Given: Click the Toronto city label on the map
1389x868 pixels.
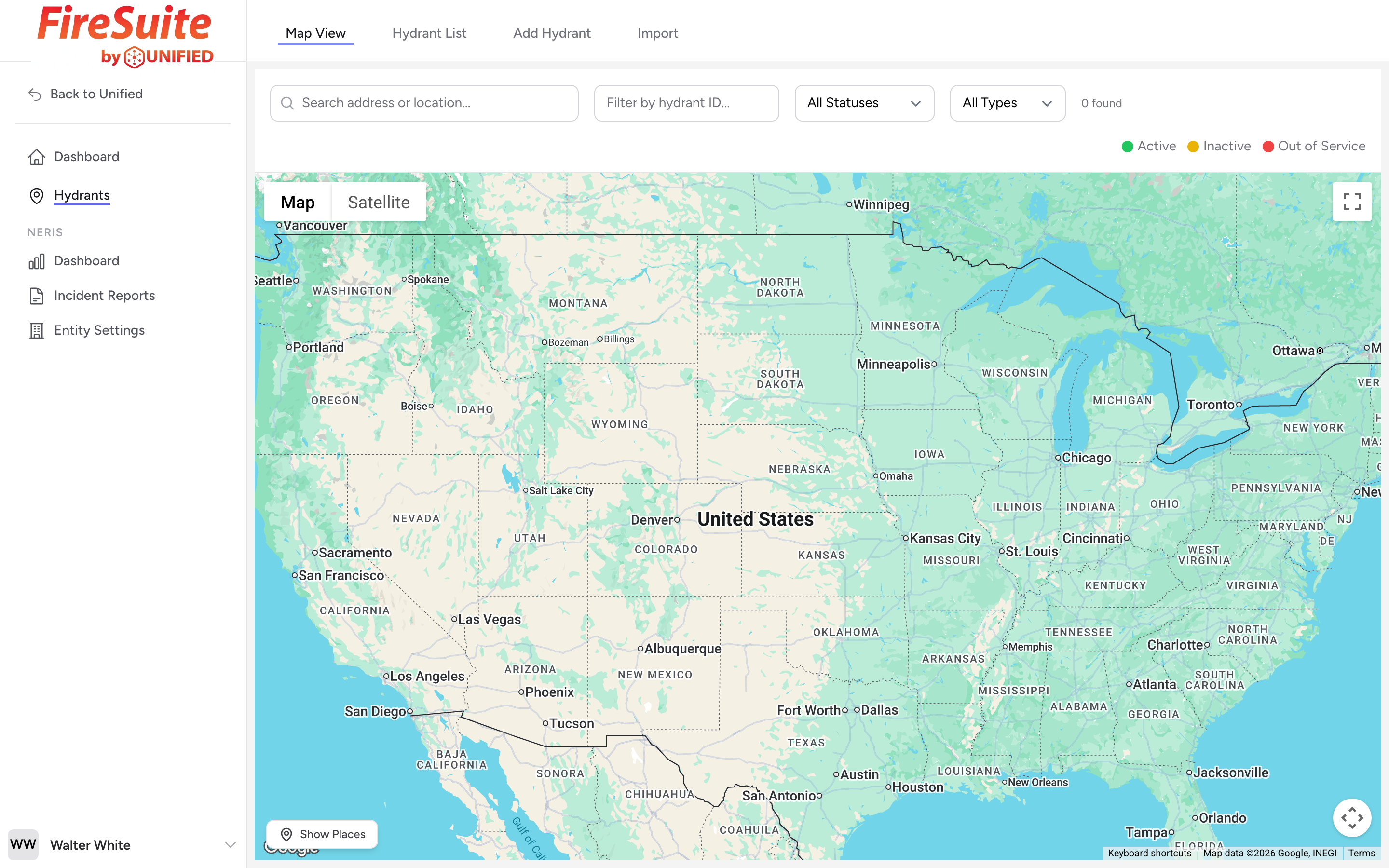Looking at the screenshot, I should pyautogui.click(x=1211, y=405).
